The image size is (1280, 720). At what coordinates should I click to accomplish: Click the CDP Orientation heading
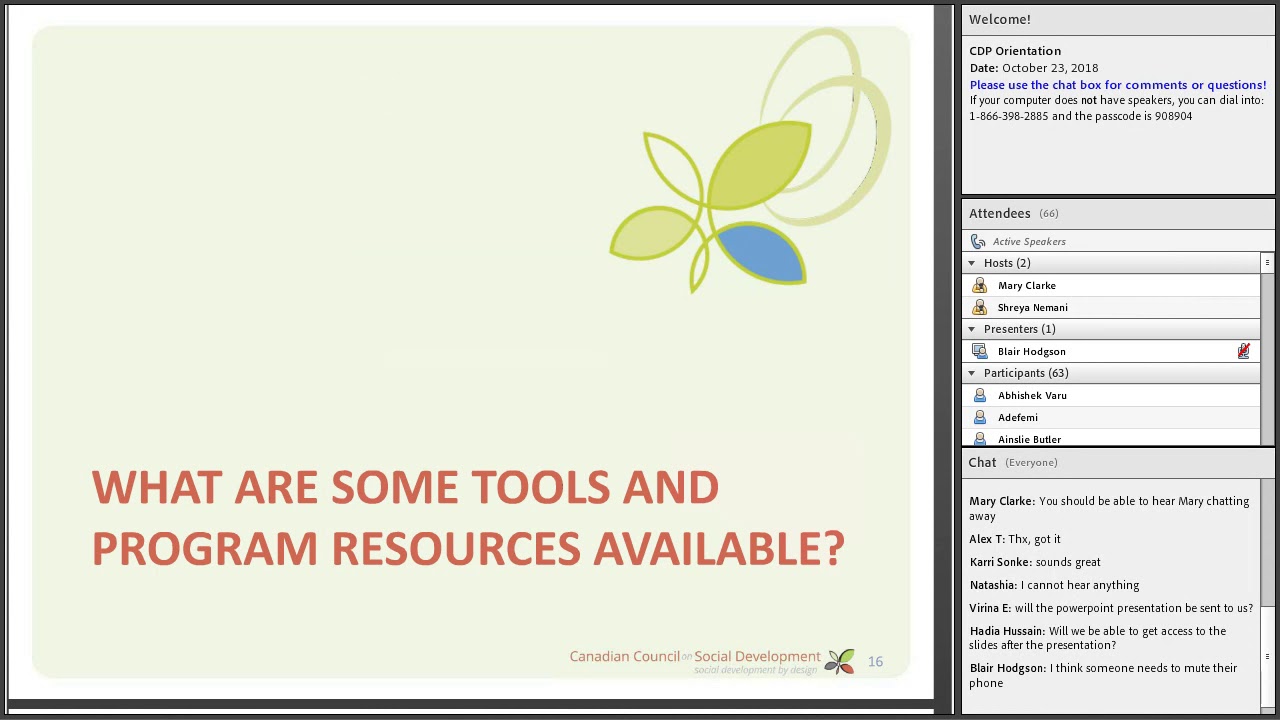coord(1015,51)
